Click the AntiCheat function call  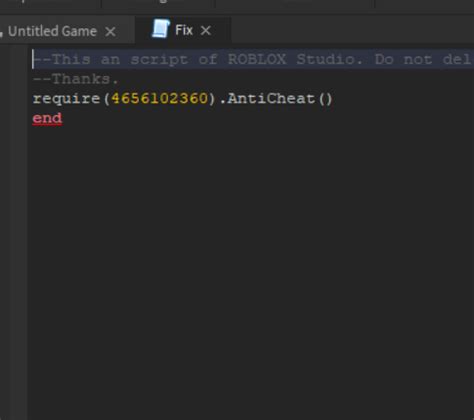pyautogui.click(x=280, y=98)
